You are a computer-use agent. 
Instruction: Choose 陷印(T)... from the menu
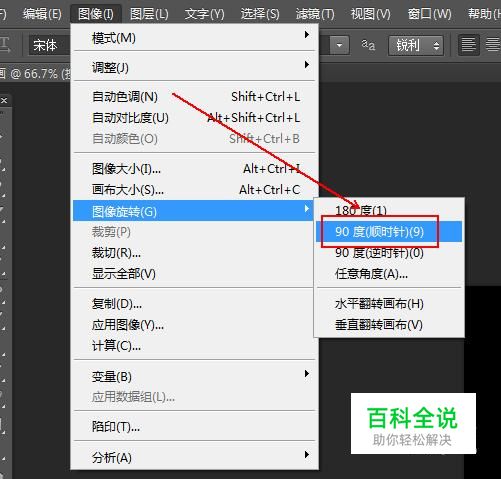click(194, 426)
